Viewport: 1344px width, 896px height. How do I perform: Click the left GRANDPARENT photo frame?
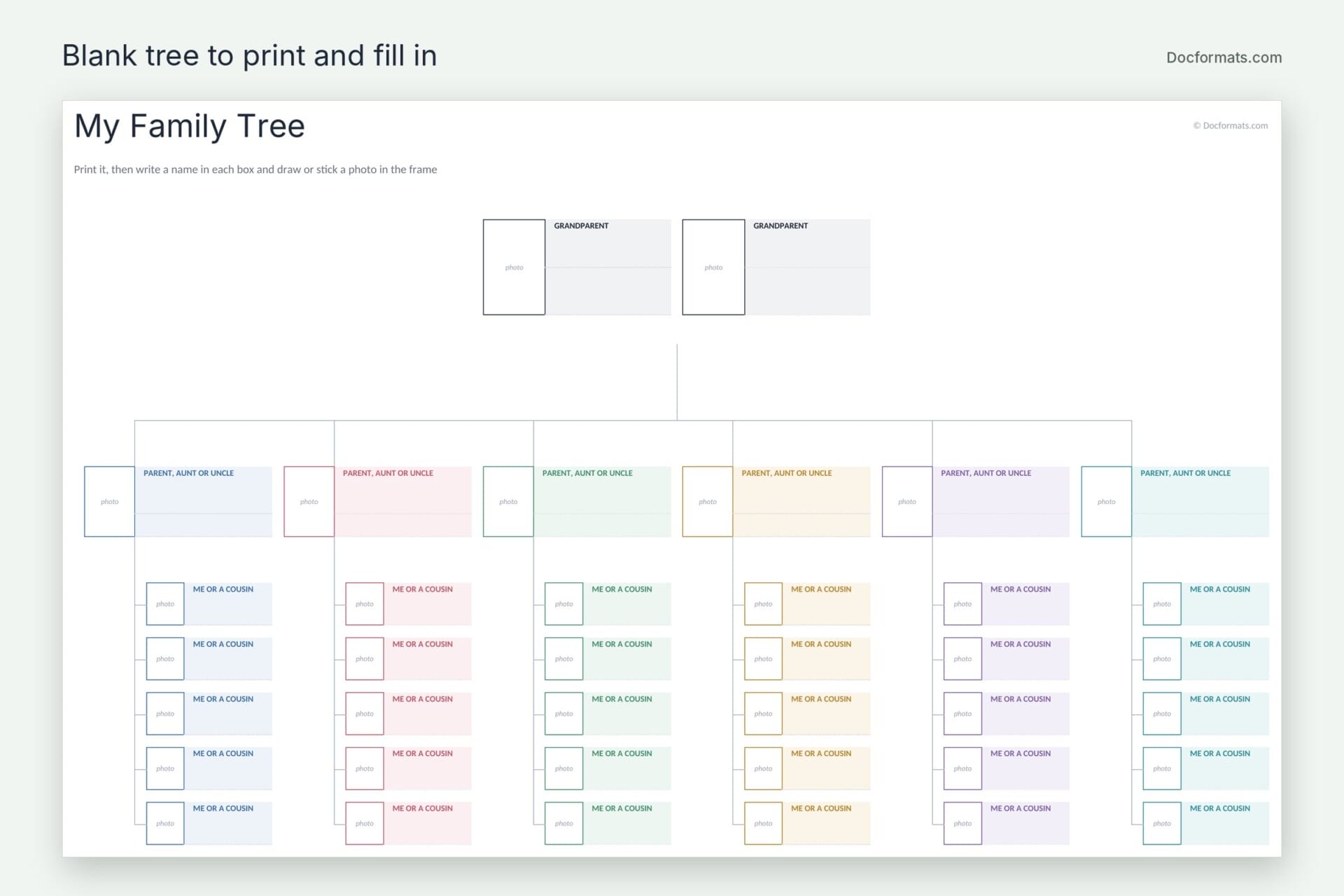514,267
